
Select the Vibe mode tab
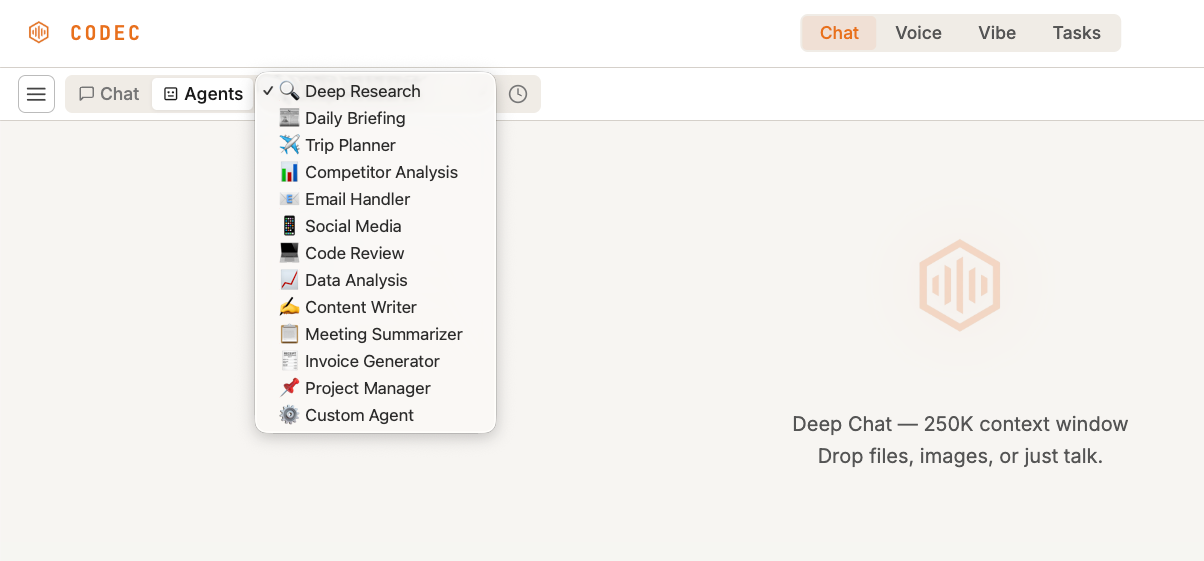pyautogui.click(x=997, y=33)
